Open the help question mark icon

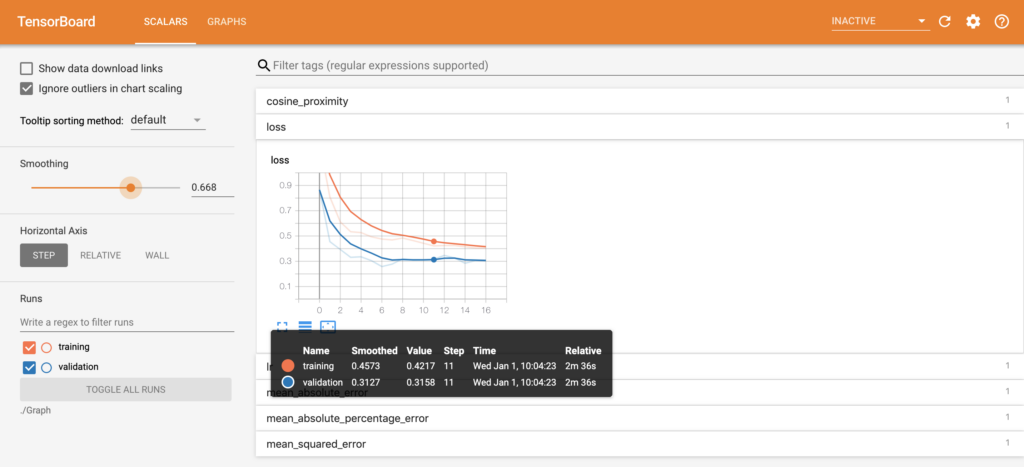click(x=1002, y=22)
